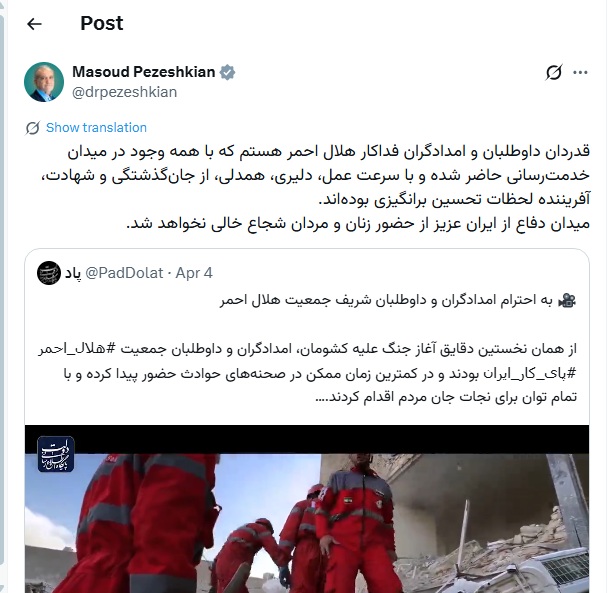Click the Masoud Pezeshkian display name
This screenshot has height=593, width=611.
(x=143, y=72)
